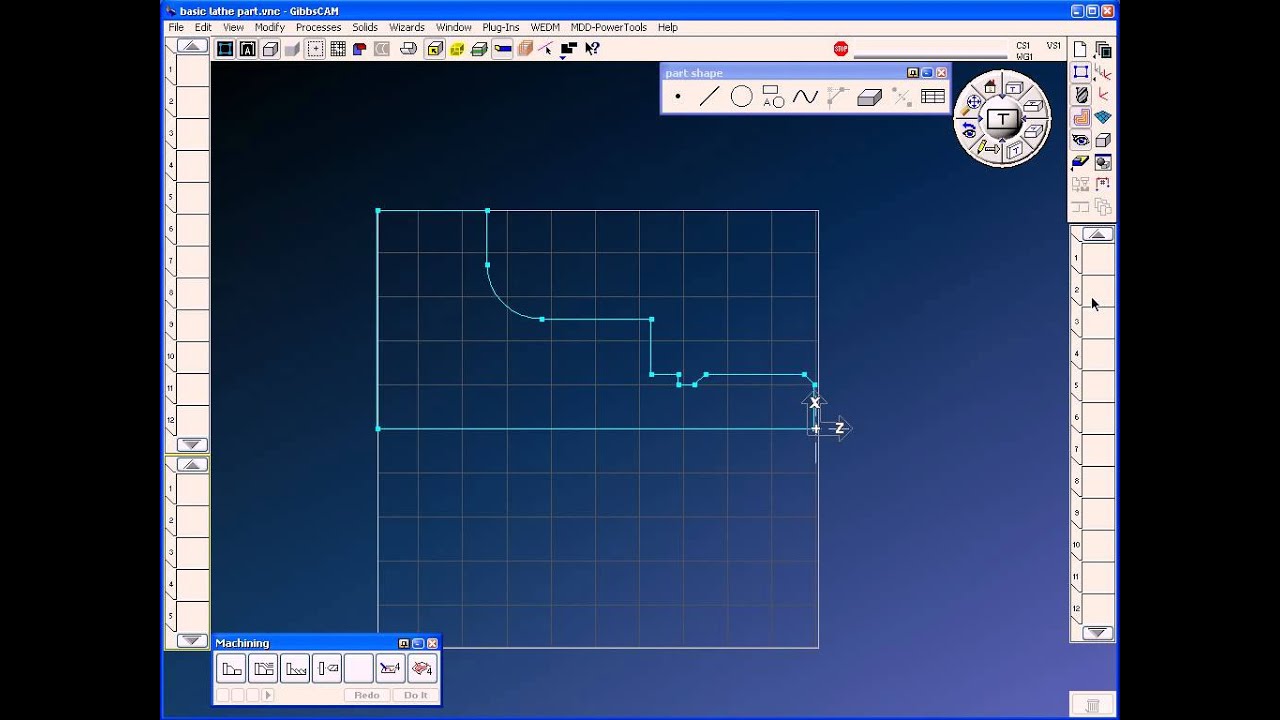This screenshot has height=720, width=1280.
Task: Click the Redo button
Action: pos(366,695)
